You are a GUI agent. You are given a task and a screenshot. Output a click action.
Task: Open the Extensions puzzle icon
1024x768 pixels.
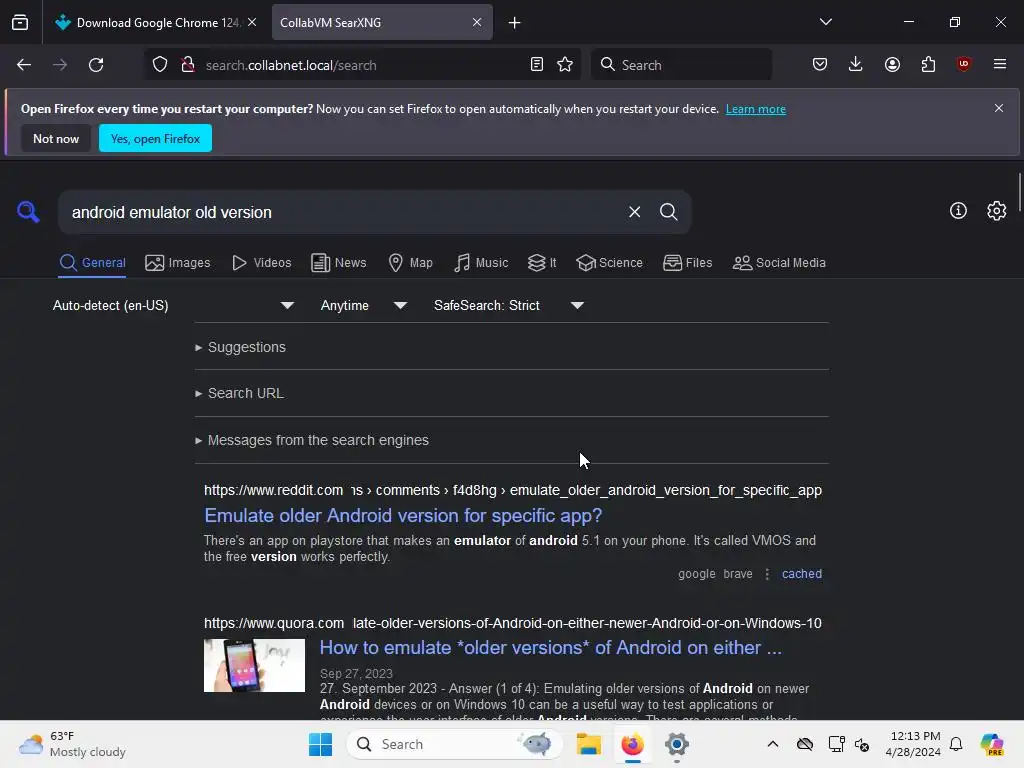928,64
